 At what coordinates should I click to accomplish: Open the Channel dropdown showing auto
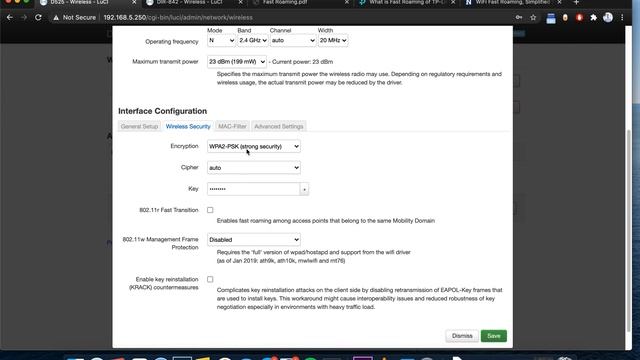[293, 40]
